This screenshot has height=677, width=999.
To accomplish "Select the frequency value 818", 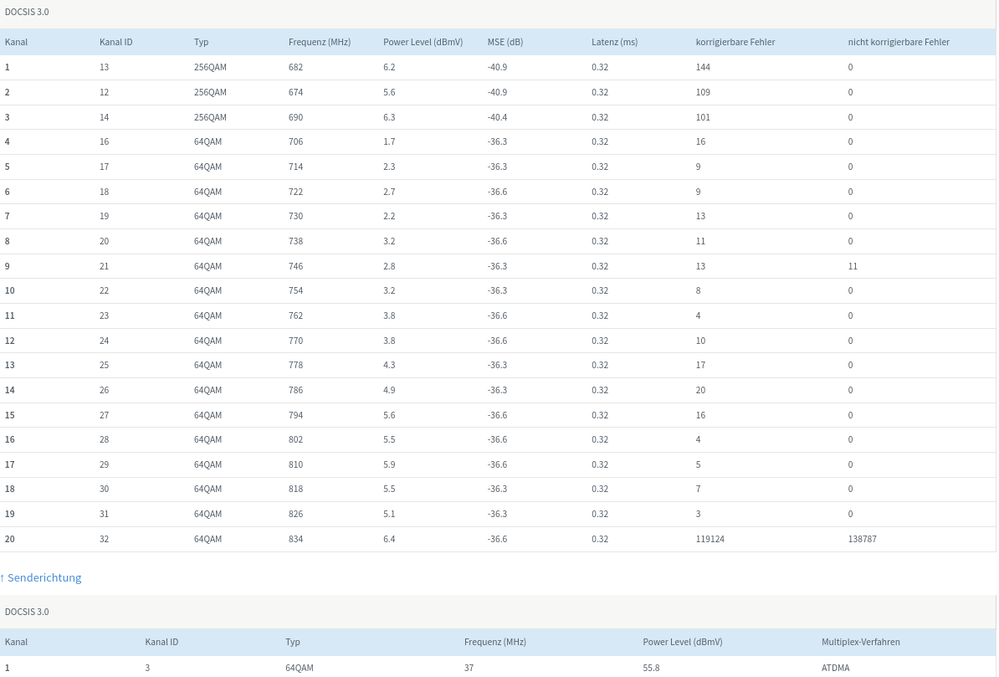I will 296,489.
